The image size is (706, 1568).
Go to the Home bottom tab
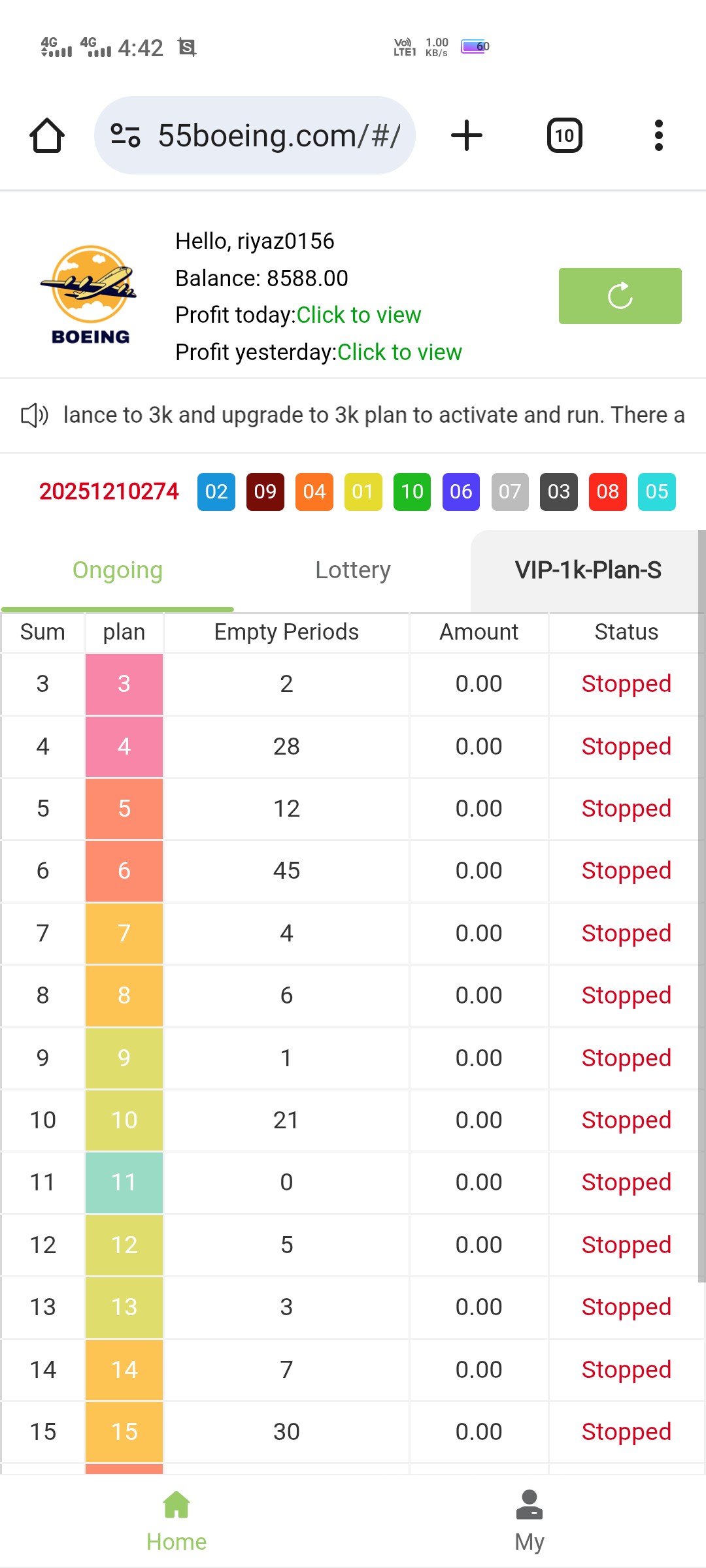(x=176, y=1520)
